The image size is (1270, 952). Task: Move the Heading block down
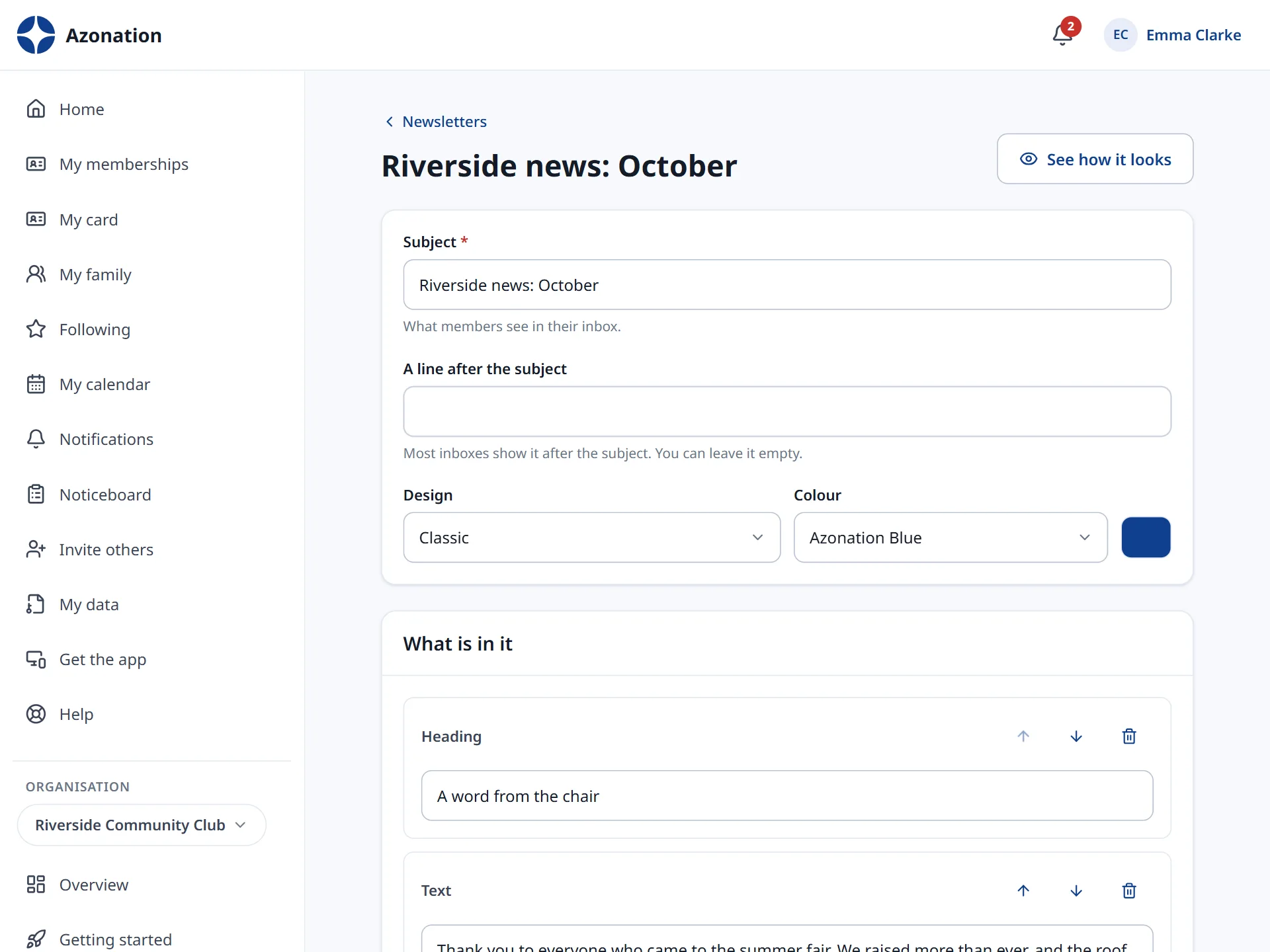pyautogui.click(x=1076, y=736)
